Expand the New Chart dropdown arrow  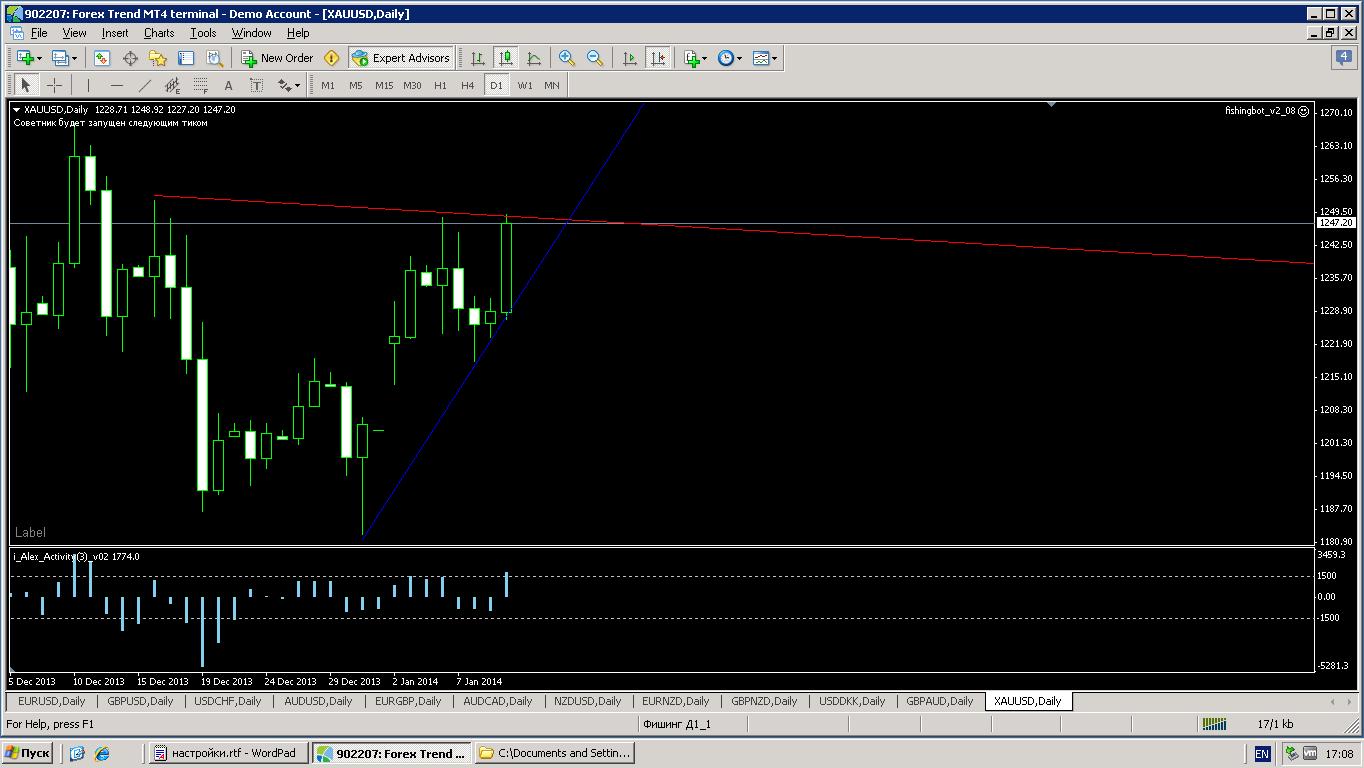[x=39, y=58]
